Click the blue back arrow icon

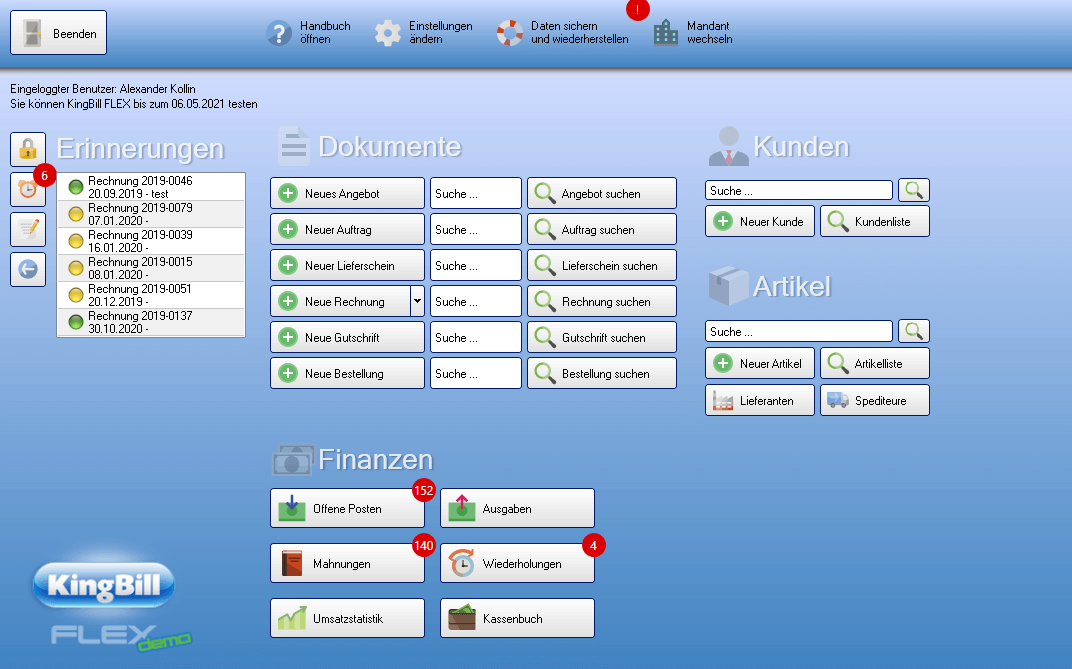(28, 269)
